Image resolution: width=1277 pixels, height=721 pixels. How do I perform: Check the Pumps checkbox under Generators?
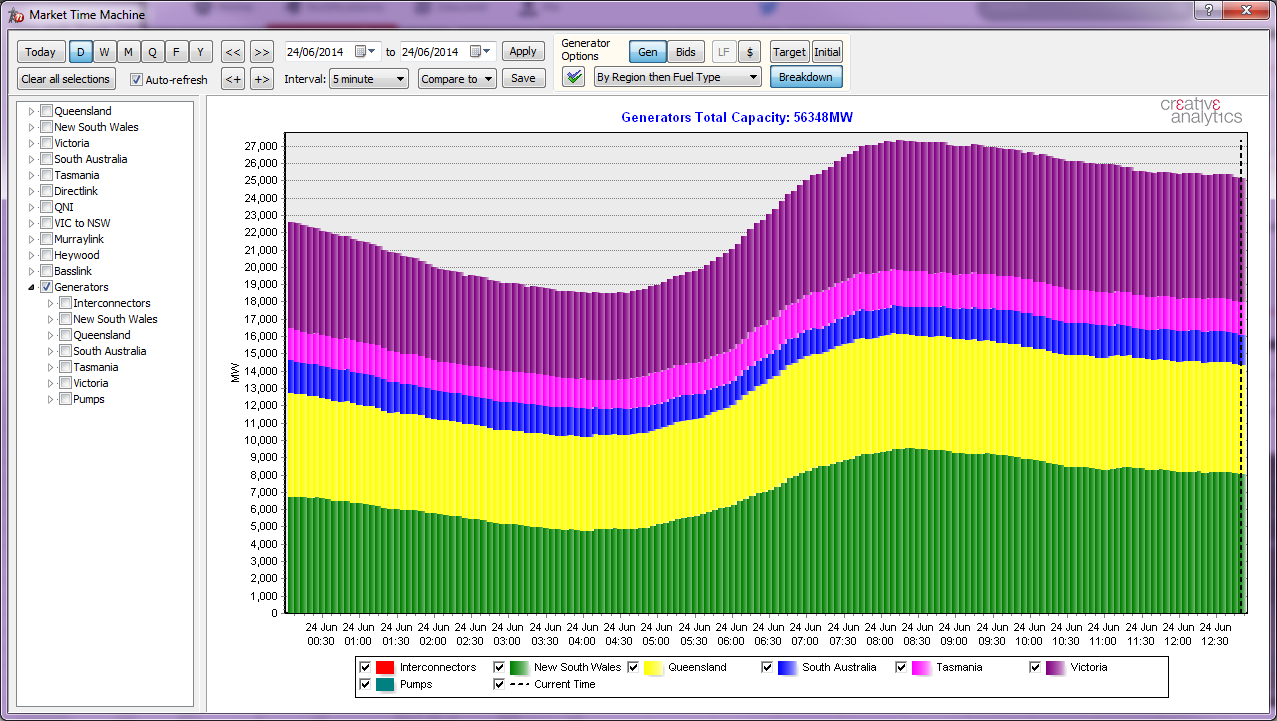(65, 399)
